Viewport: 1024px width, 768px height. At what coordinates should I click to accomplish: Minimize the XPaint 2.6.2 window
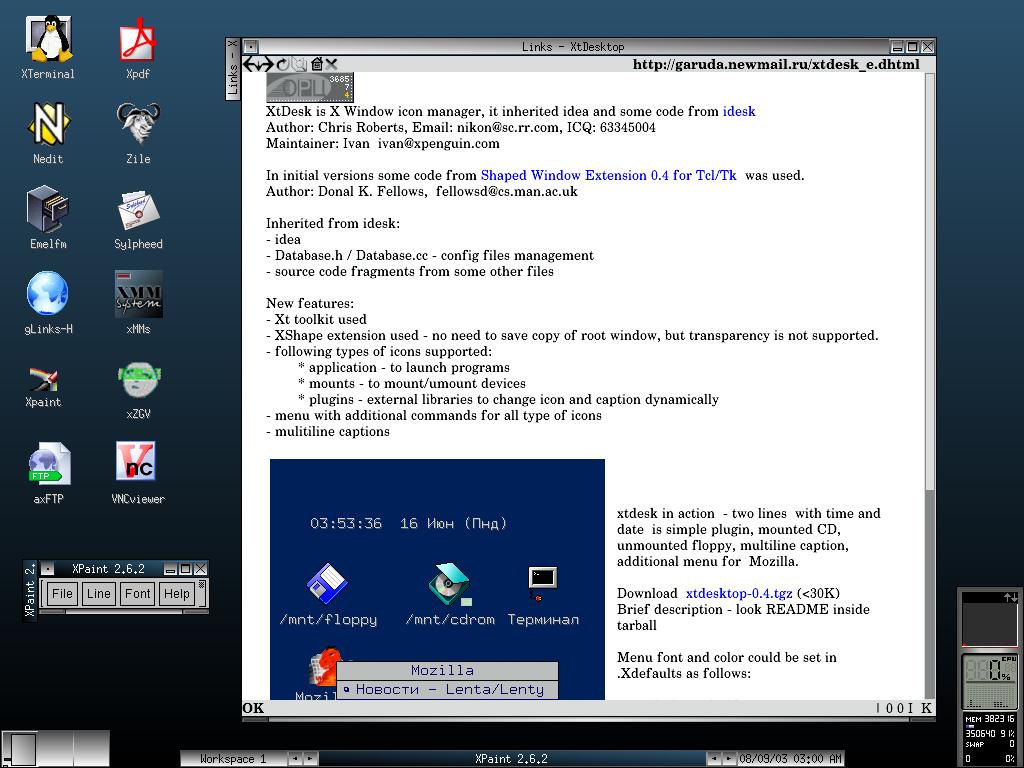point(170,569)
